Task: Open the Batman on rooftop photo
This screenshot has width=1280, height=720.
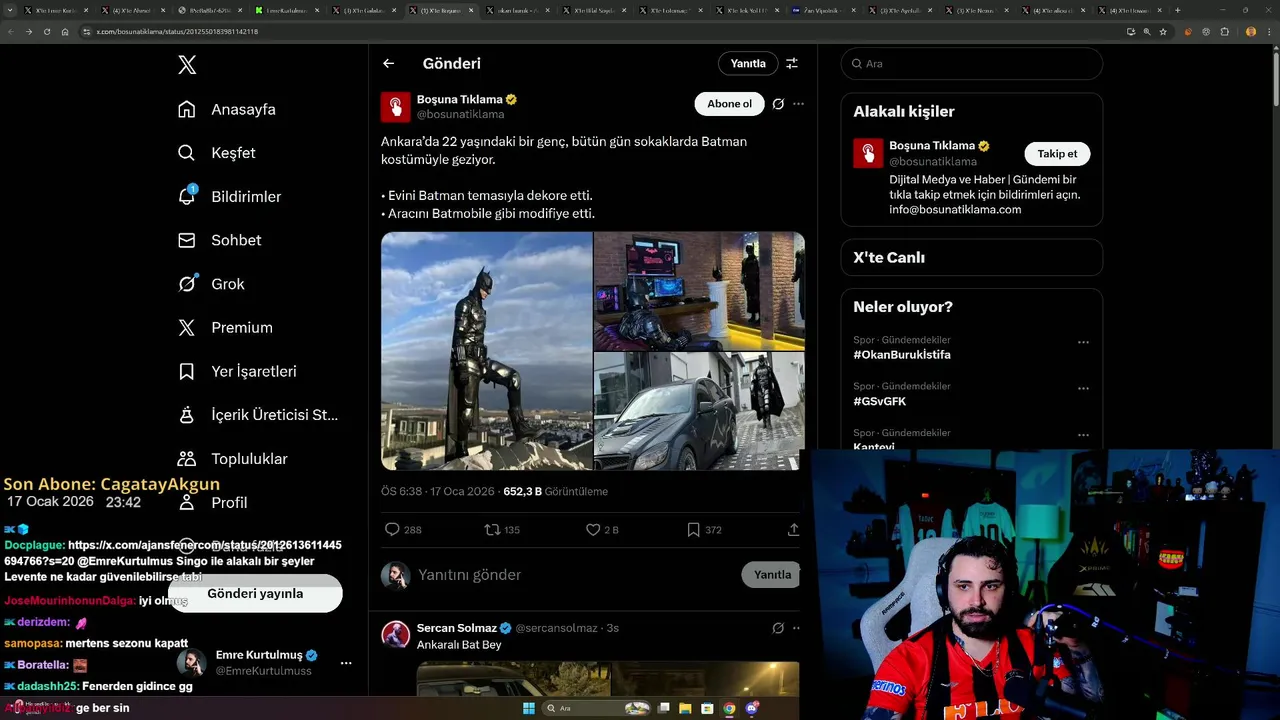Action: pos(487,351)
